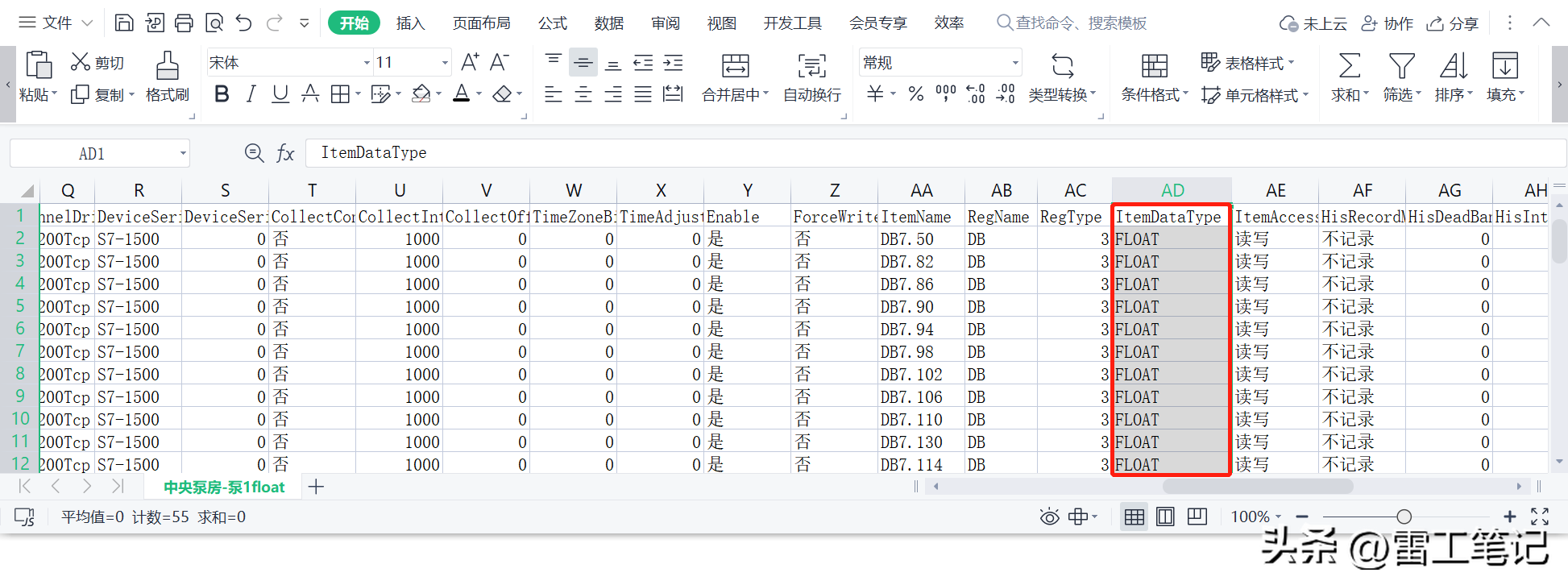The height and width of the screenshot is (585, 1568).
Task: Switch to the Formulas (公式) tab
Action: tap(552, 23)
